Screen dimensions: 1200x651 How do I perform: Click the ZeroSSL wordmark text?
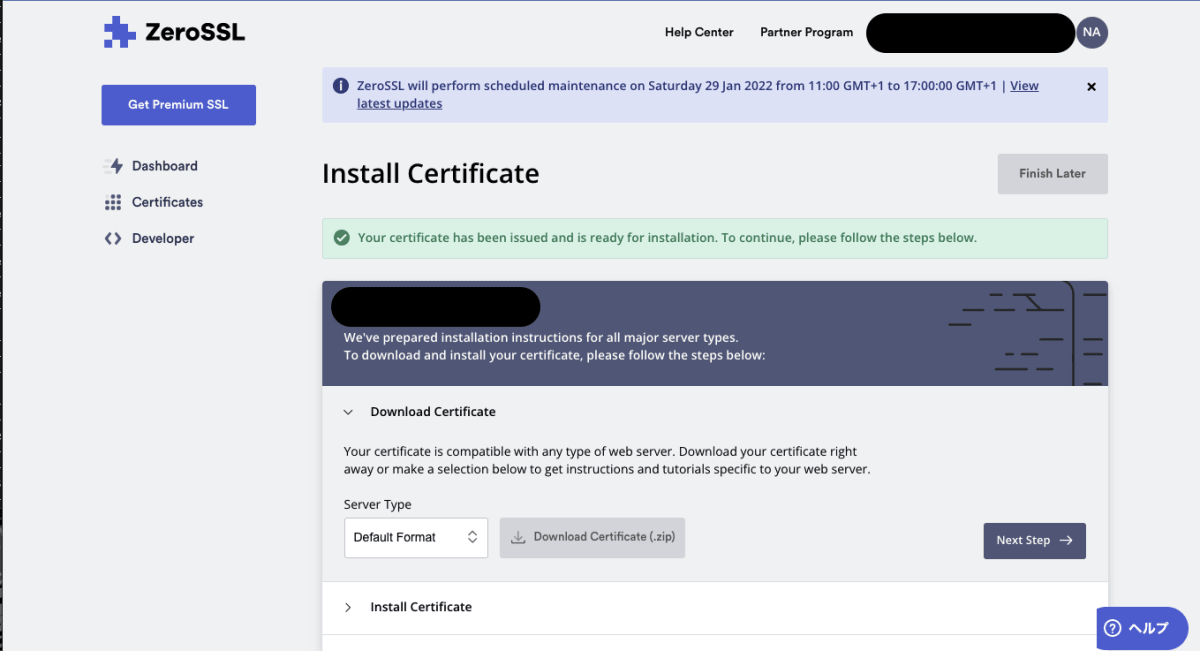point(195,32)
